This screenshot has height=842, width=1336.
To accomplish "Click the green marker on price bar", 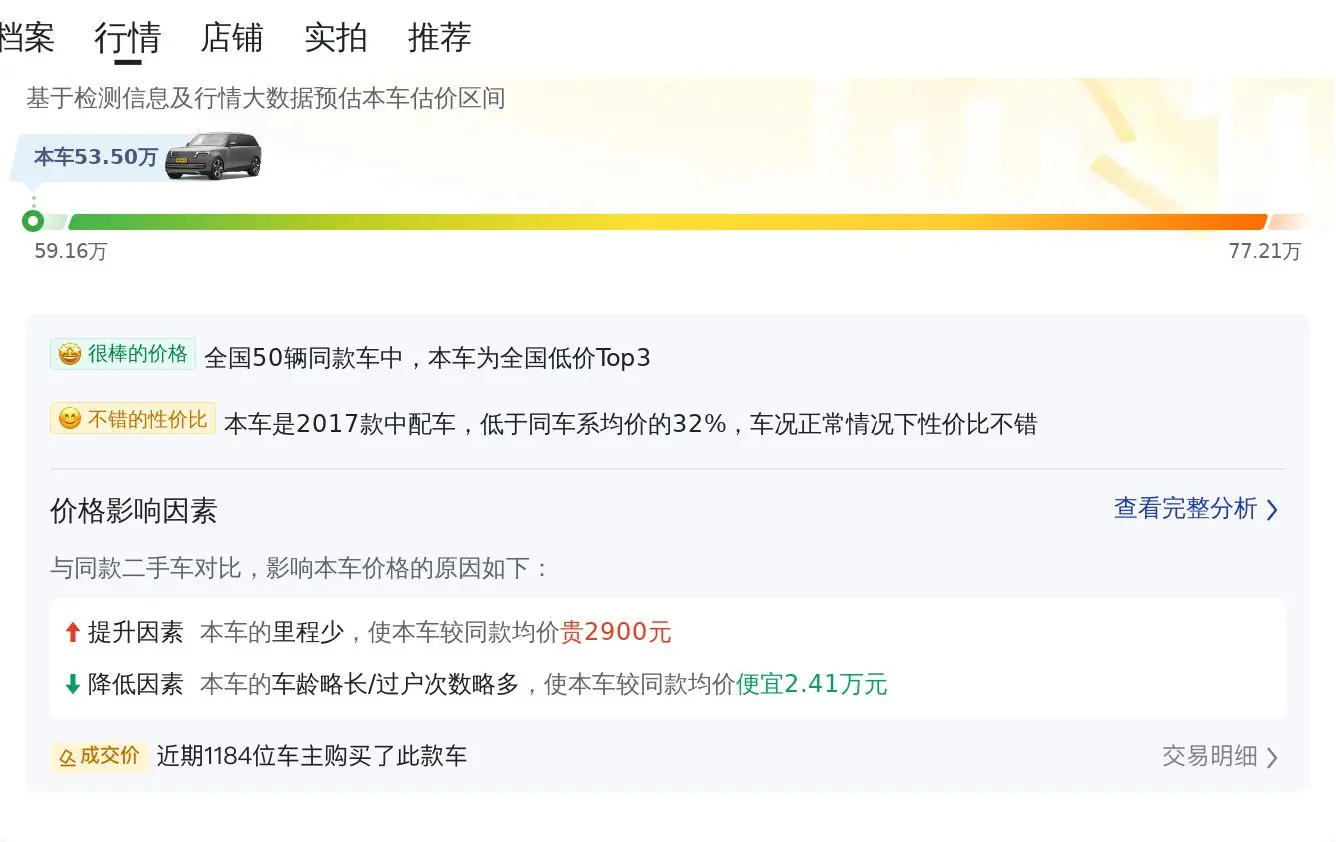I will click(33, 221).
